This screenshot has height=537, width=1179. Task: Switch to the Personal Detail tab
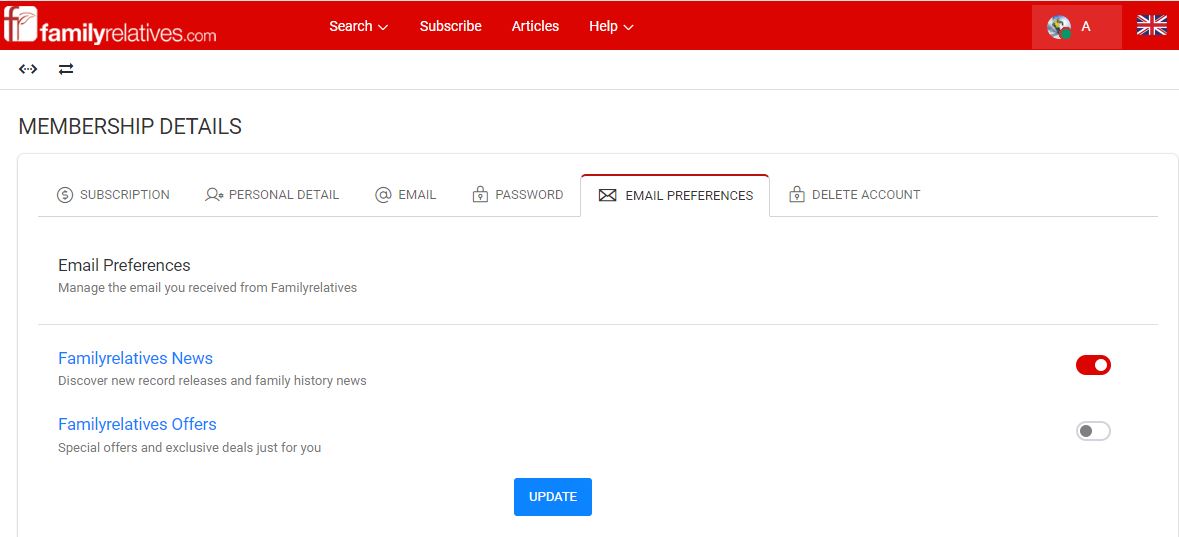272,195
